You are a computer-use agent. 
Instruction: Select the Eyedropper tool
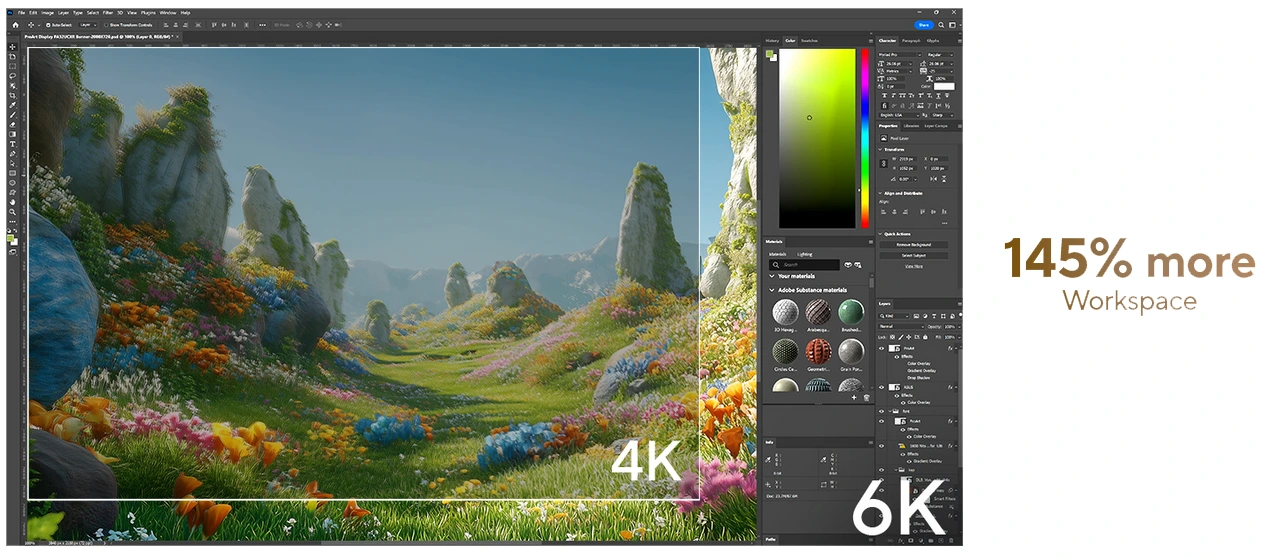[x=12, y=105]
